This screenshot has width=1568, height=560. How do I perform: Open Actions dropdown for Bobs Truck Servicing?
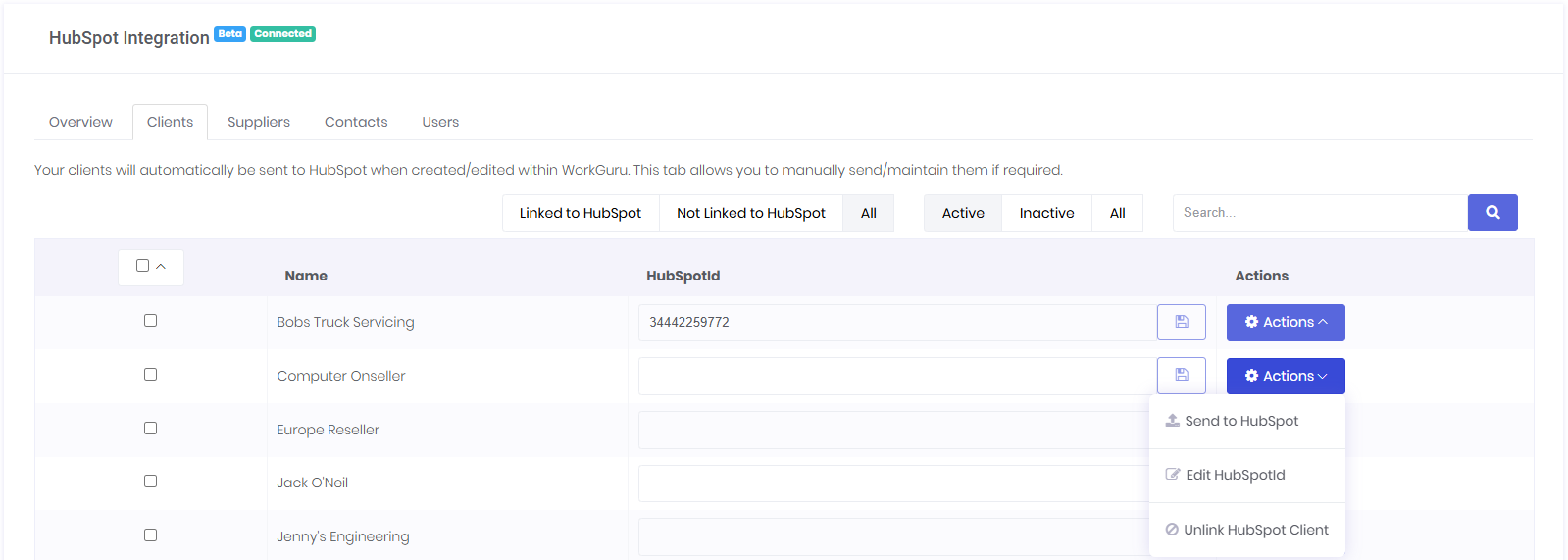pyautogui.click(x=1286, y=323)
